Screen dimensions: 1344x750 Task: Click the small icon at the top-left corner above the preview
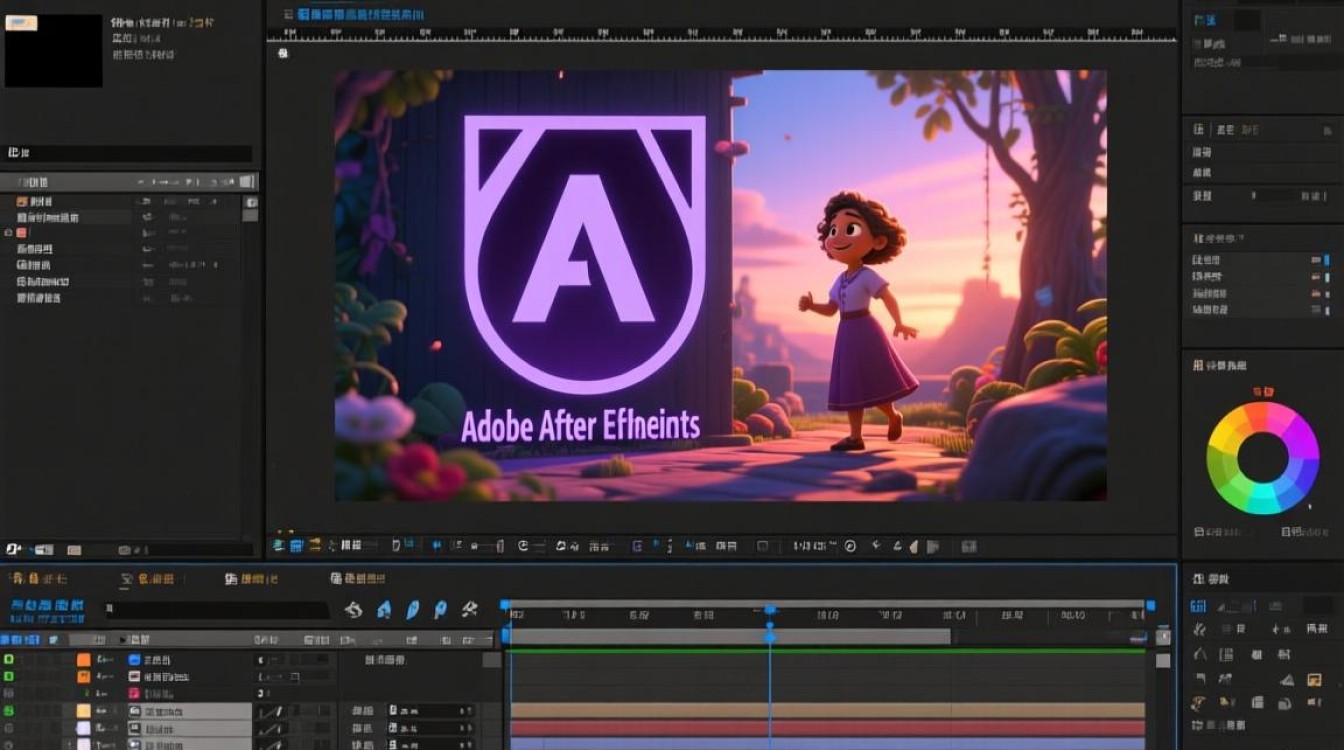click(x=284, y=52)
